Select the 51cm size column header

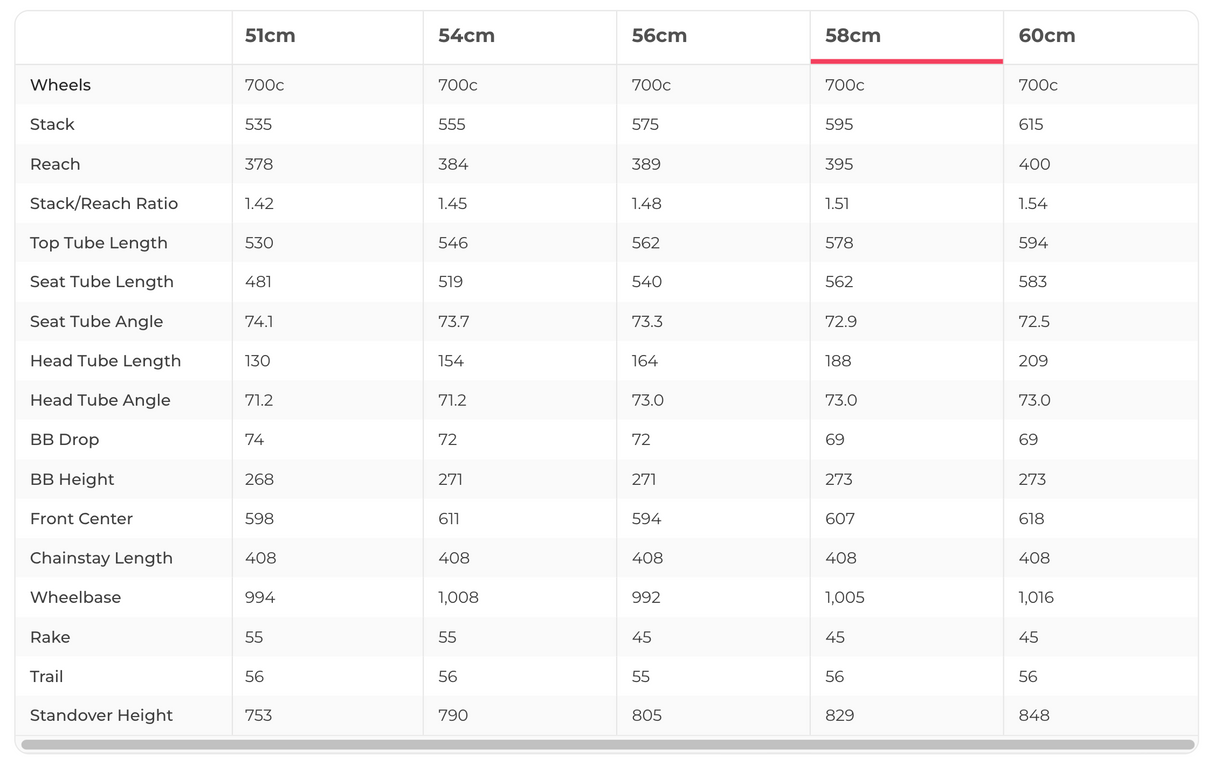click(x=270, y=36)
